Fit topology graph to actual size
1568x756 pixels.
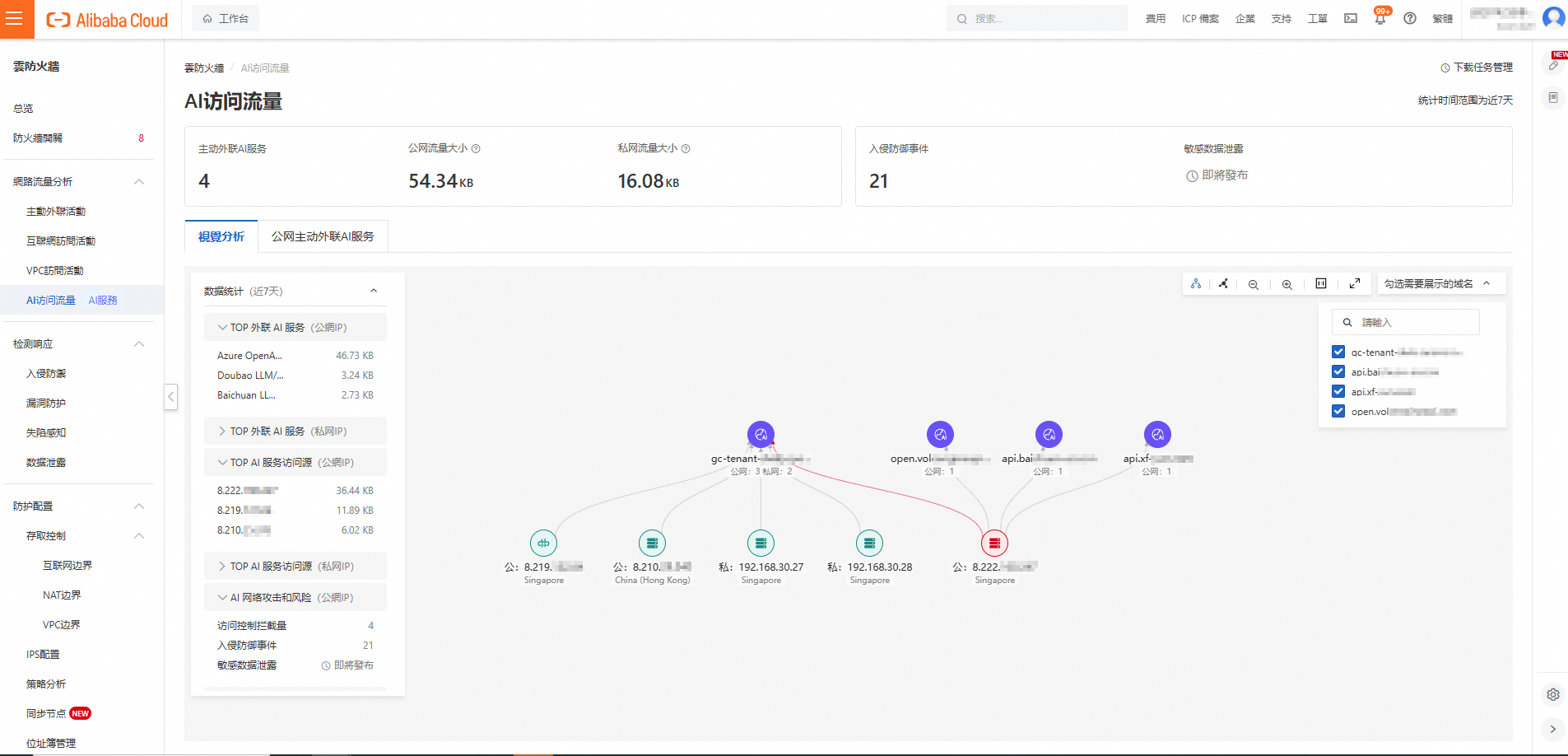[1321, 283]
